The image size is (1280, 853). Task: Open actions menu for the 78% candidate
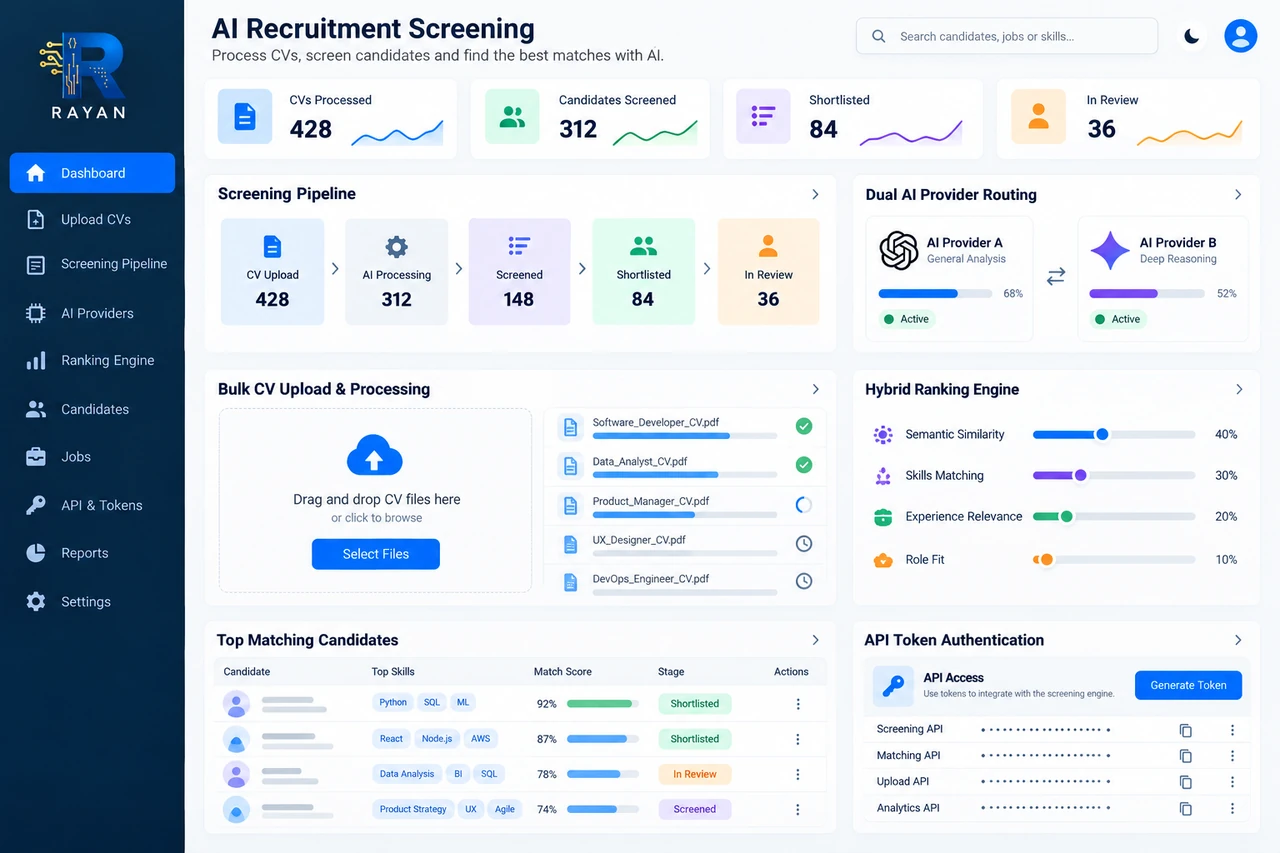point(798,774)
